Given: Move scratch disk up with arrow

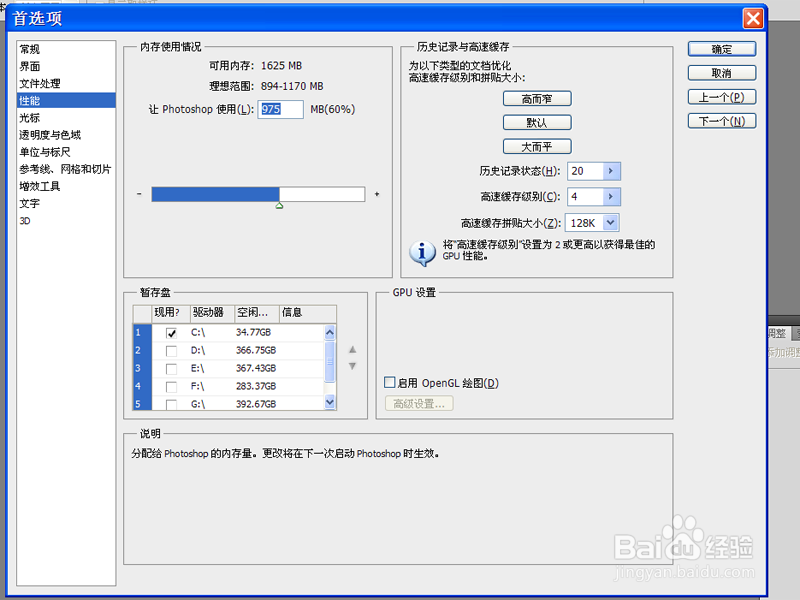Looking at the screenshot, I should (x=352, y=349).
